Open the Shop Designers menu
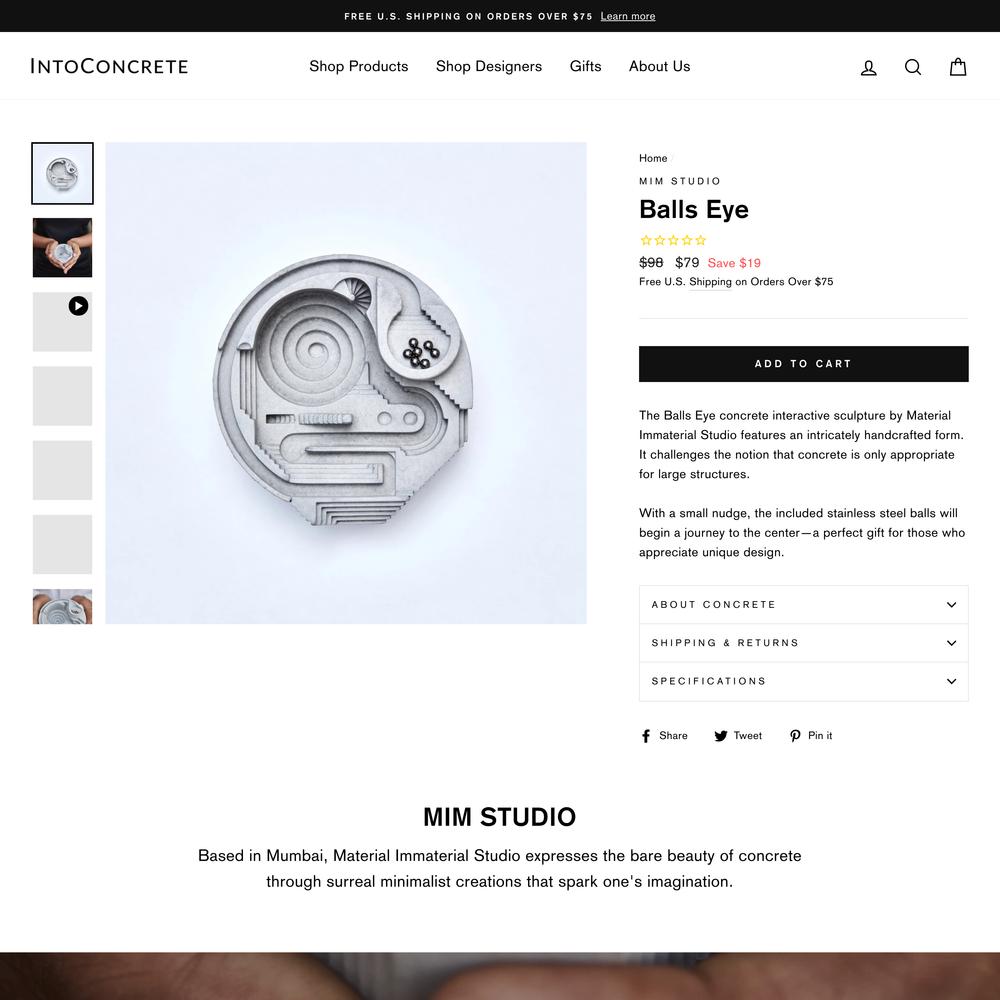This screenshot has width=1000, height=1000. click(489, 66)
